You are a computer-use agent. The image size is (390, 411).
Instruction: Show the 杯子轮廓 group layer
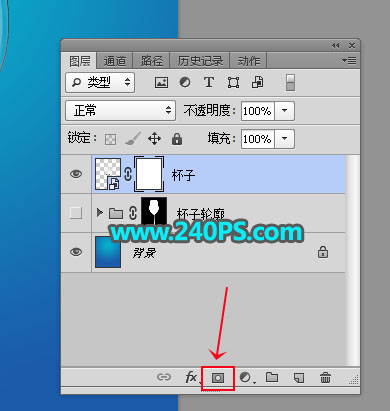click(x=76, y=213)
